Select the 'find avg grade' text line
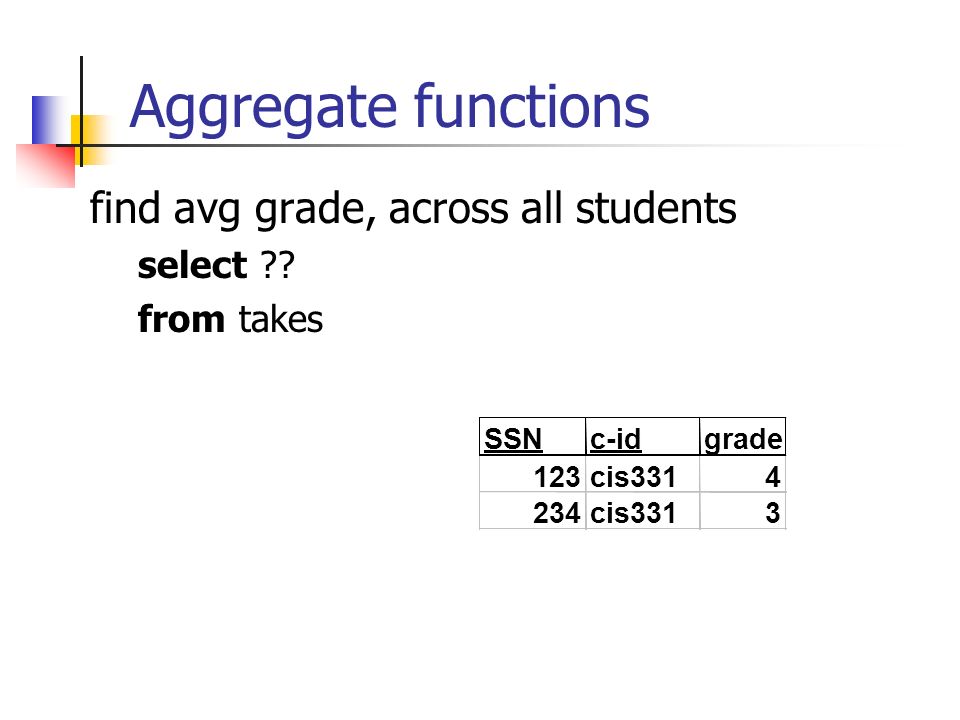960x720 pixels. [x=413, y=209]
